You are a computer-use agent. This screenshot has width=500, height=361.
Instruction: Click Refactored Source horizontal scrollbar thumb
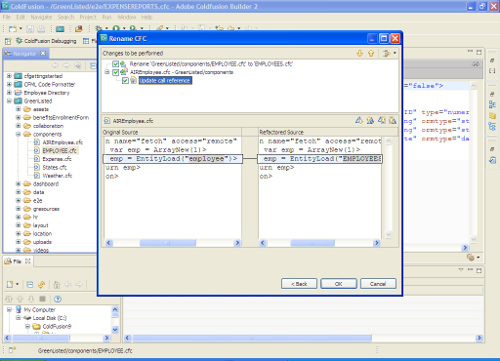coord(312,243)
